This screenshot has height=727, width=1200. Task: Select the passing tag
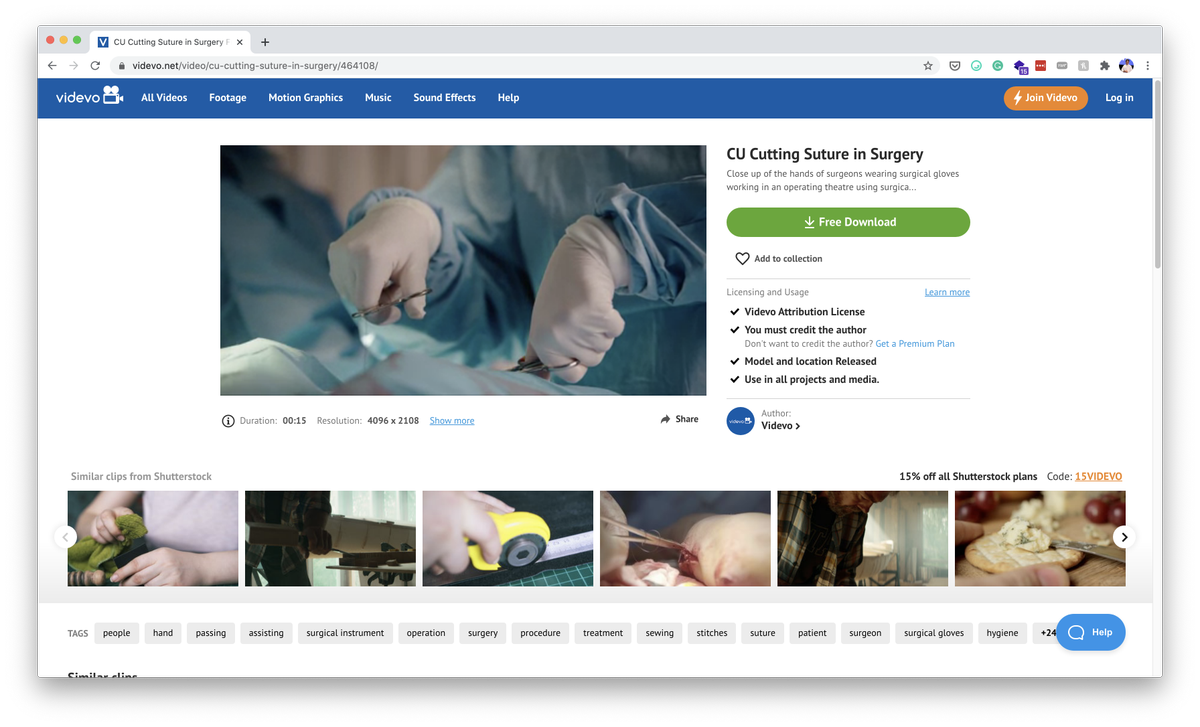tap(211, 633)
